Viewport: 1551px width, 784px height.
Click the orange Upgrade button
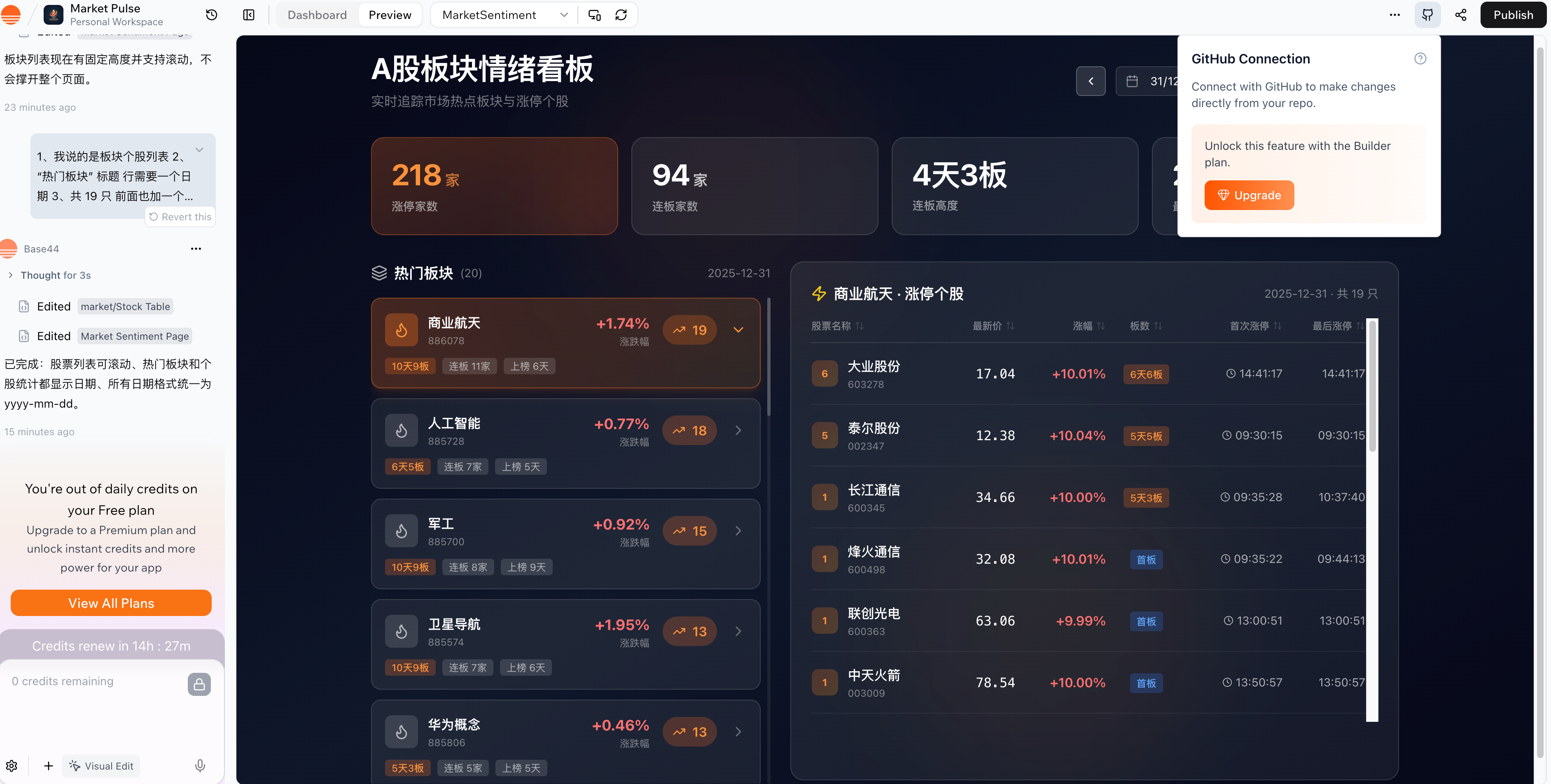coord(1249,195)
